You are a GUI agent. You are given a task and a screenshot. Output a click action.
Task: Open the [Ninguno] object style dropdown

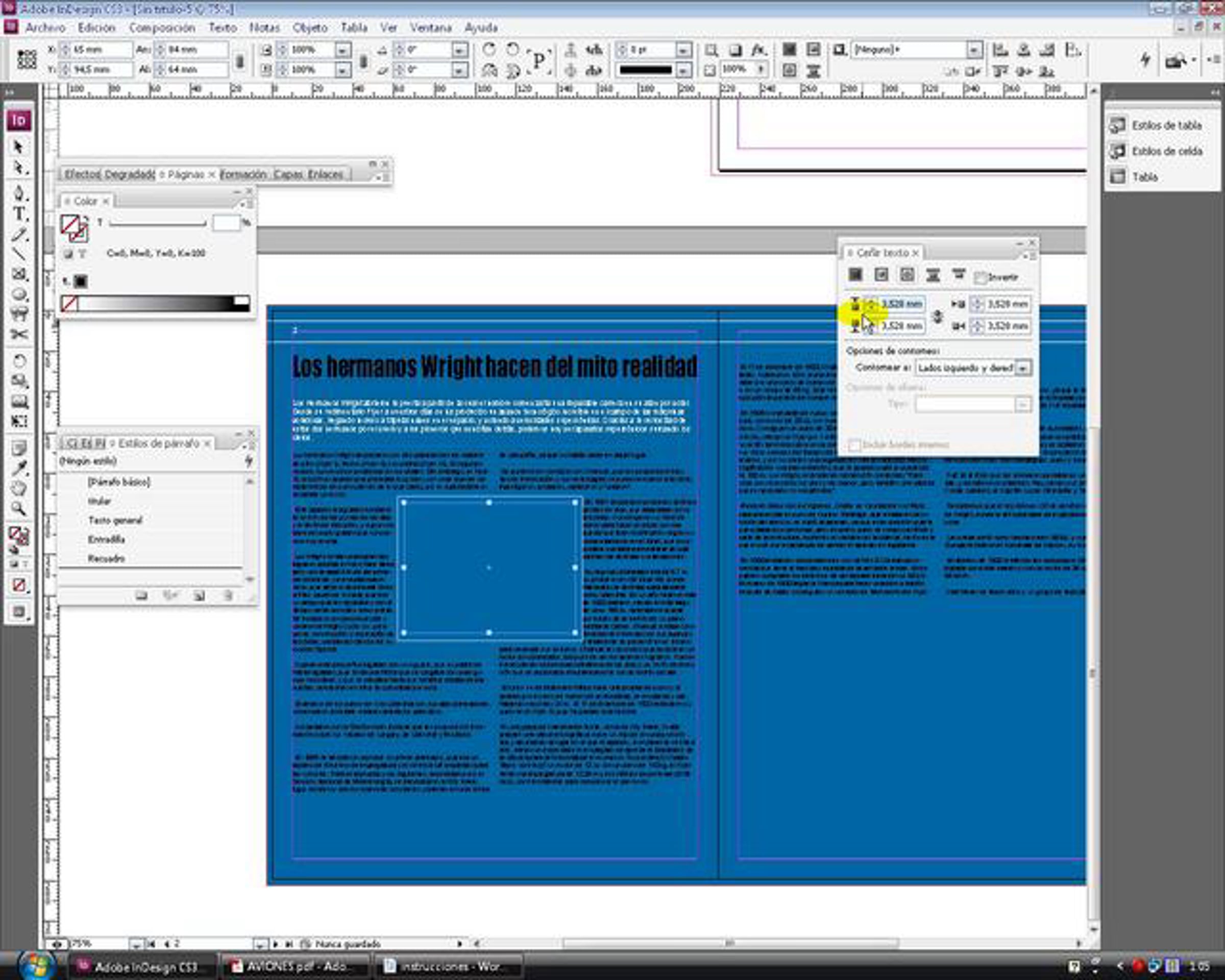pos(974,50)
